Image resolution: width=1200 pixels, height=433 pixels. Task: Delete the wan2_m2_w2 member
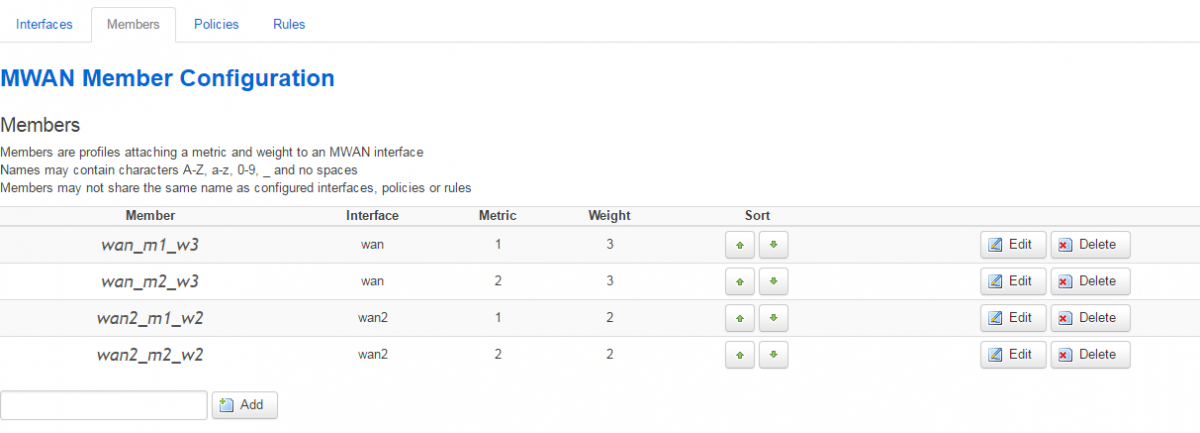point(1090,355)
